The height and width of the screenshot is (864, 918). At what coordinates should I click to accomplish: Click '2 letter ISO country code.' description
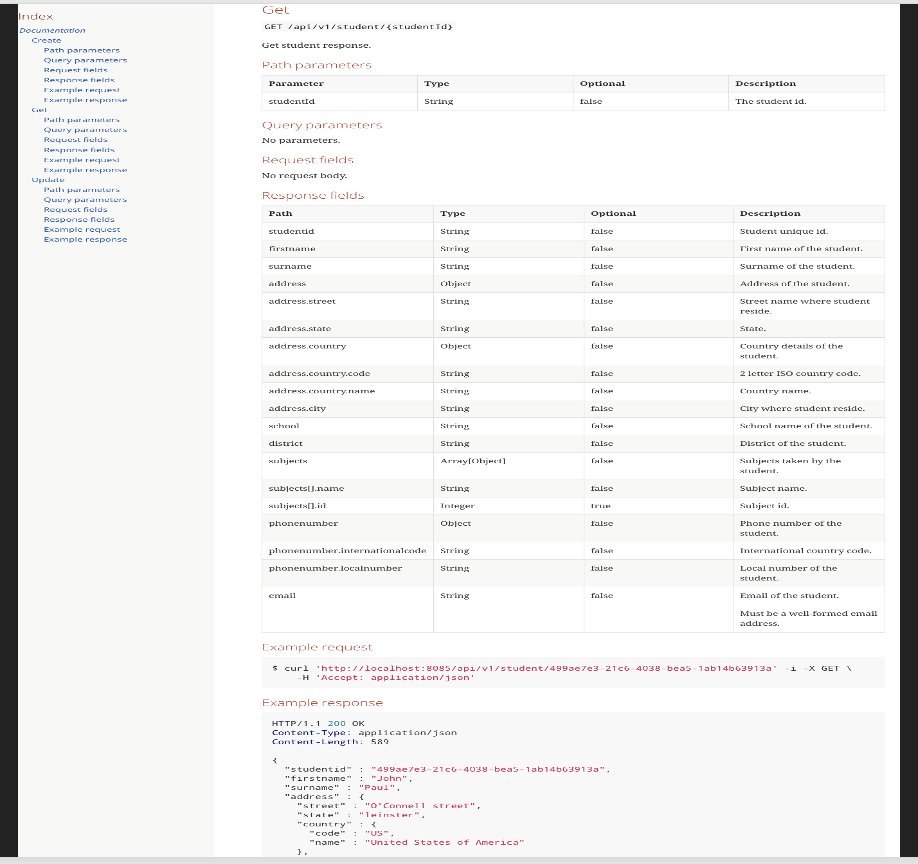point(800,373)
